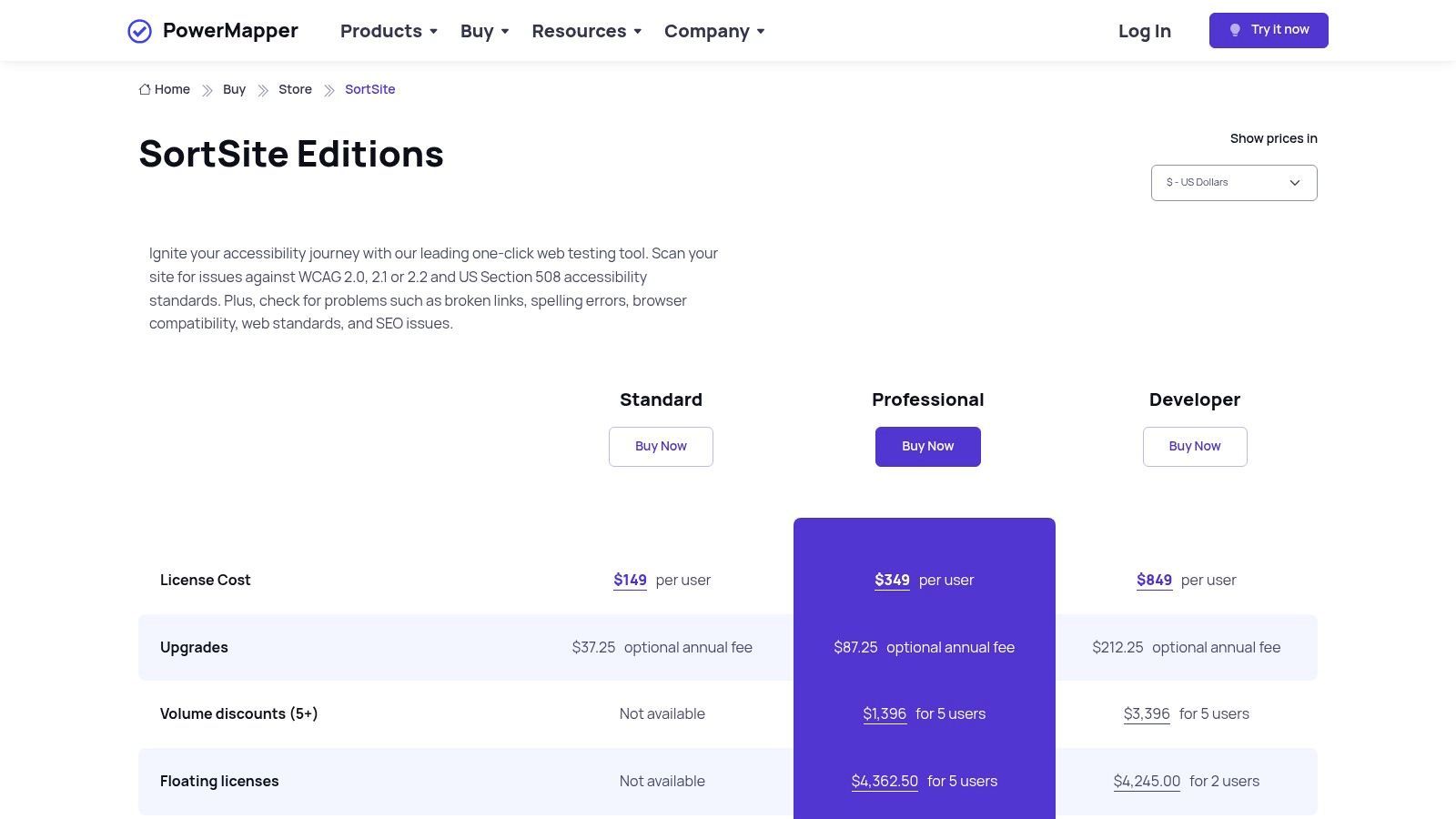Image resolution: width=1456 pixels, height=819 pixels.
Task: Click Buy Now under Developer edition
Action: click(1195, 446)
